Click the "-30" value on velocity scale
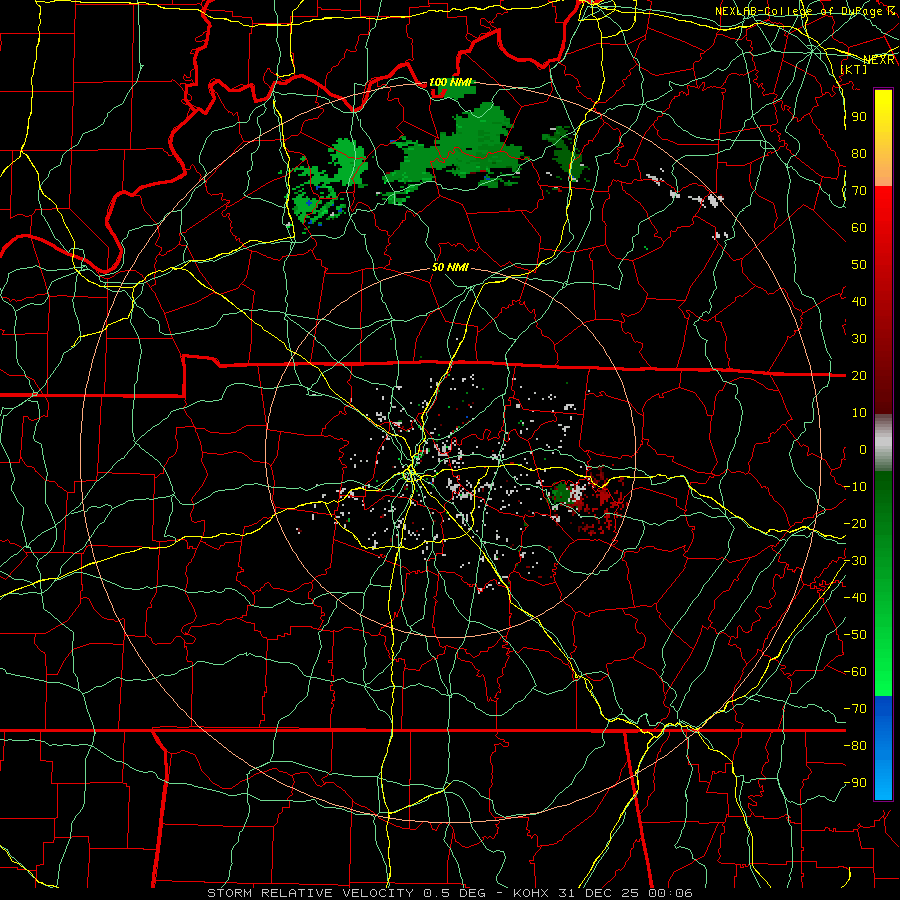The width and height of the screenshot is (900, 900). point(855,561)
